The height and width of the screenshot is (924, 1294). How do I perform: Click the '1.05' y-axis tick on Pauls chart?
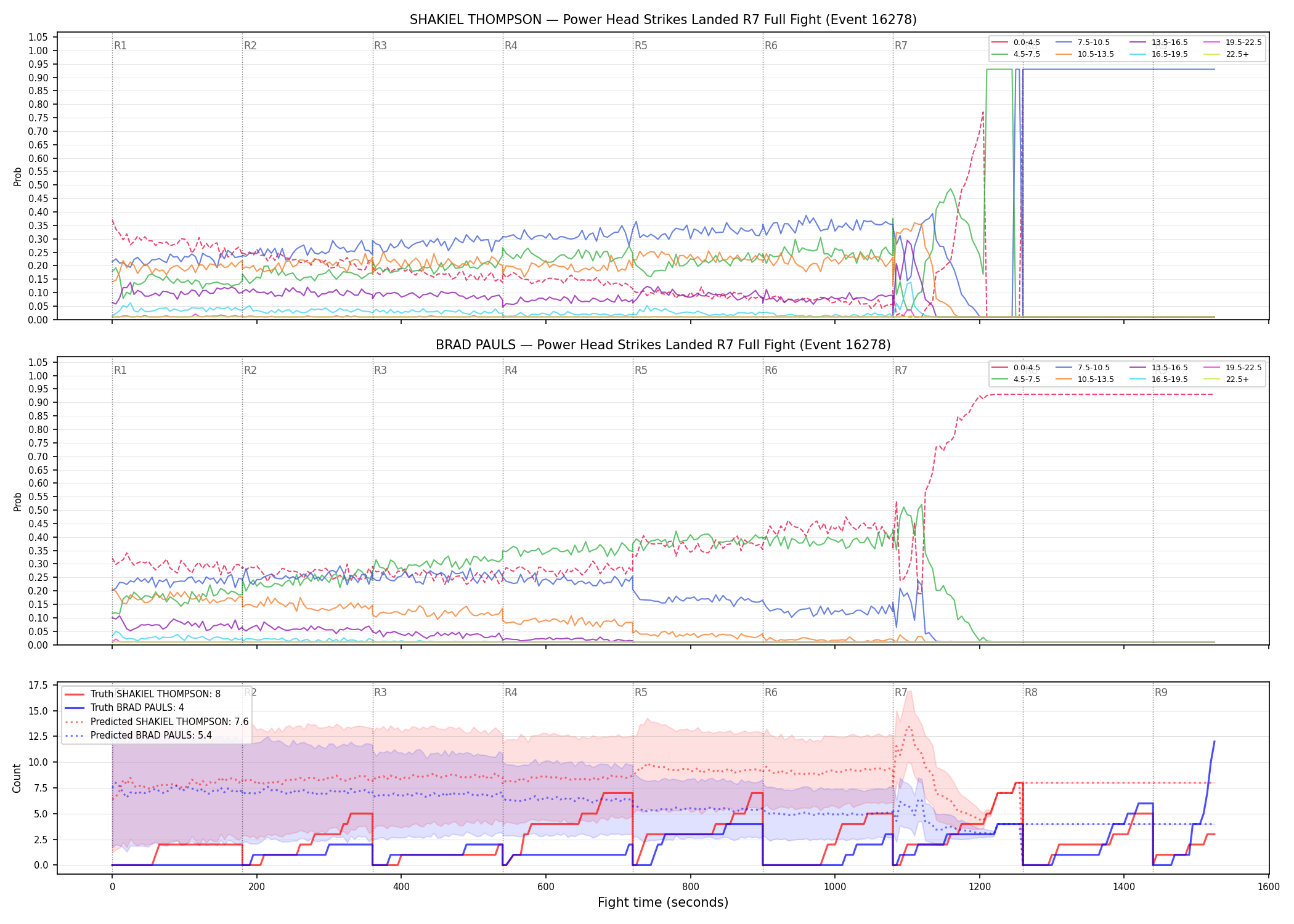(38, 362)
